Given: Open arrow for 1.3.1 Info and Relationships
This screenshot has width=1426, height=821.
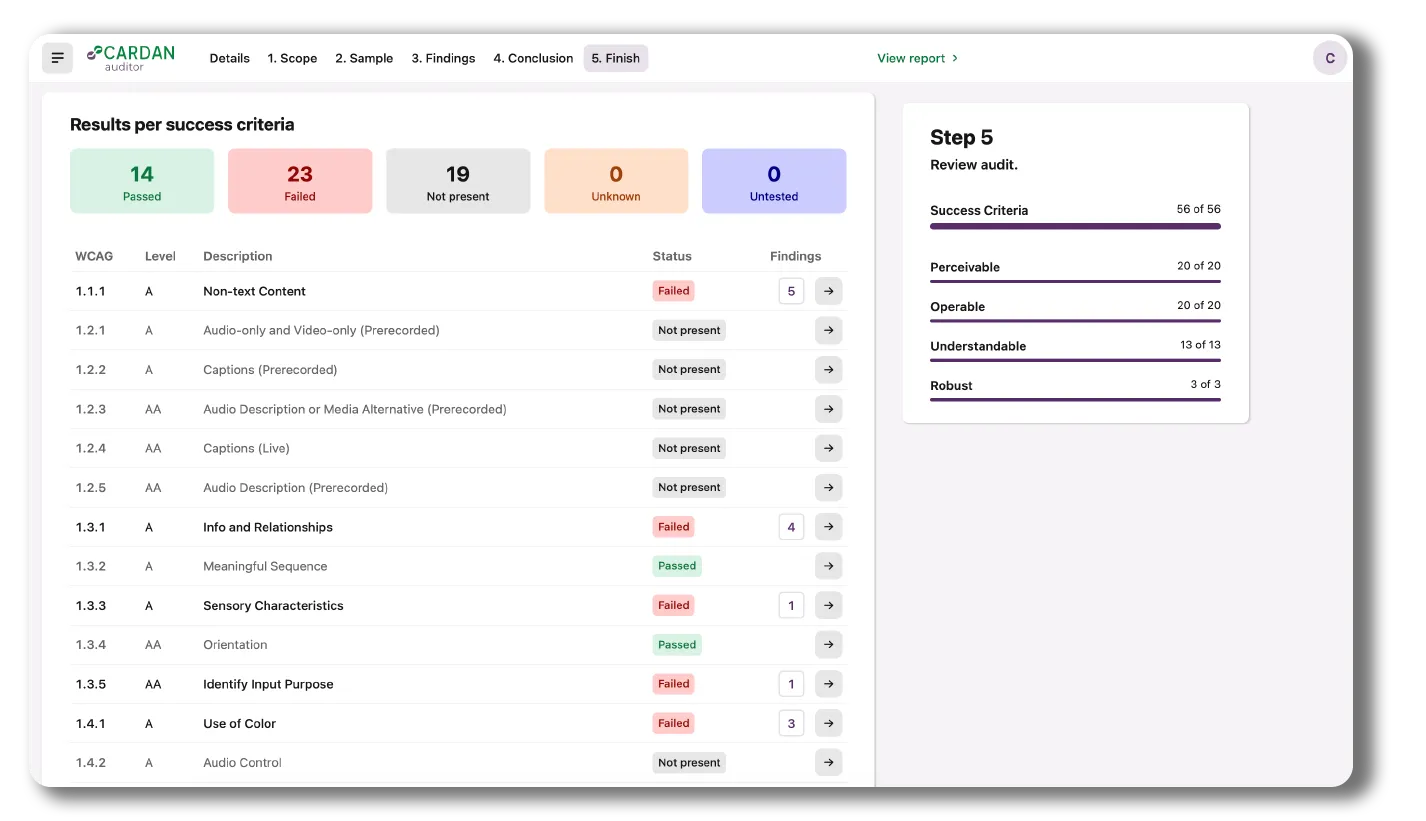Looking at the screenshot, I should pos(828,527).
